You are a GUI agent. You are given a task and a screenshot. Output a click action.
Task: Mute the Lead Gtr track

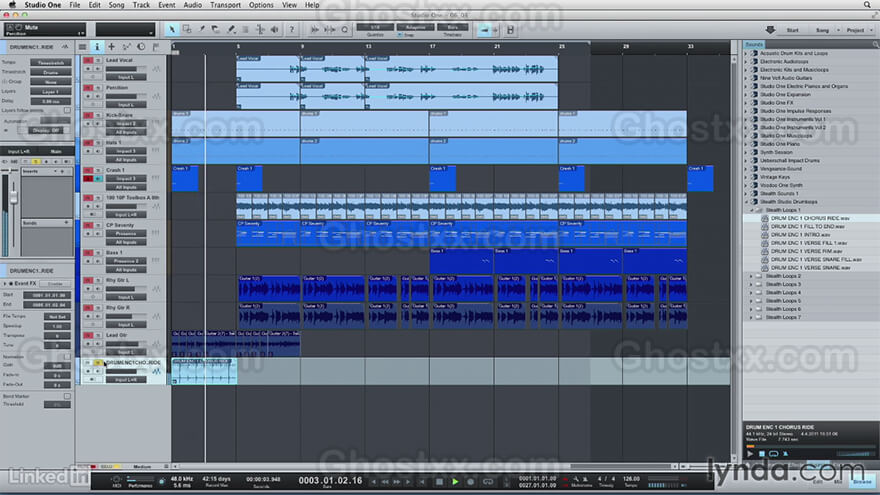point(88,335)
